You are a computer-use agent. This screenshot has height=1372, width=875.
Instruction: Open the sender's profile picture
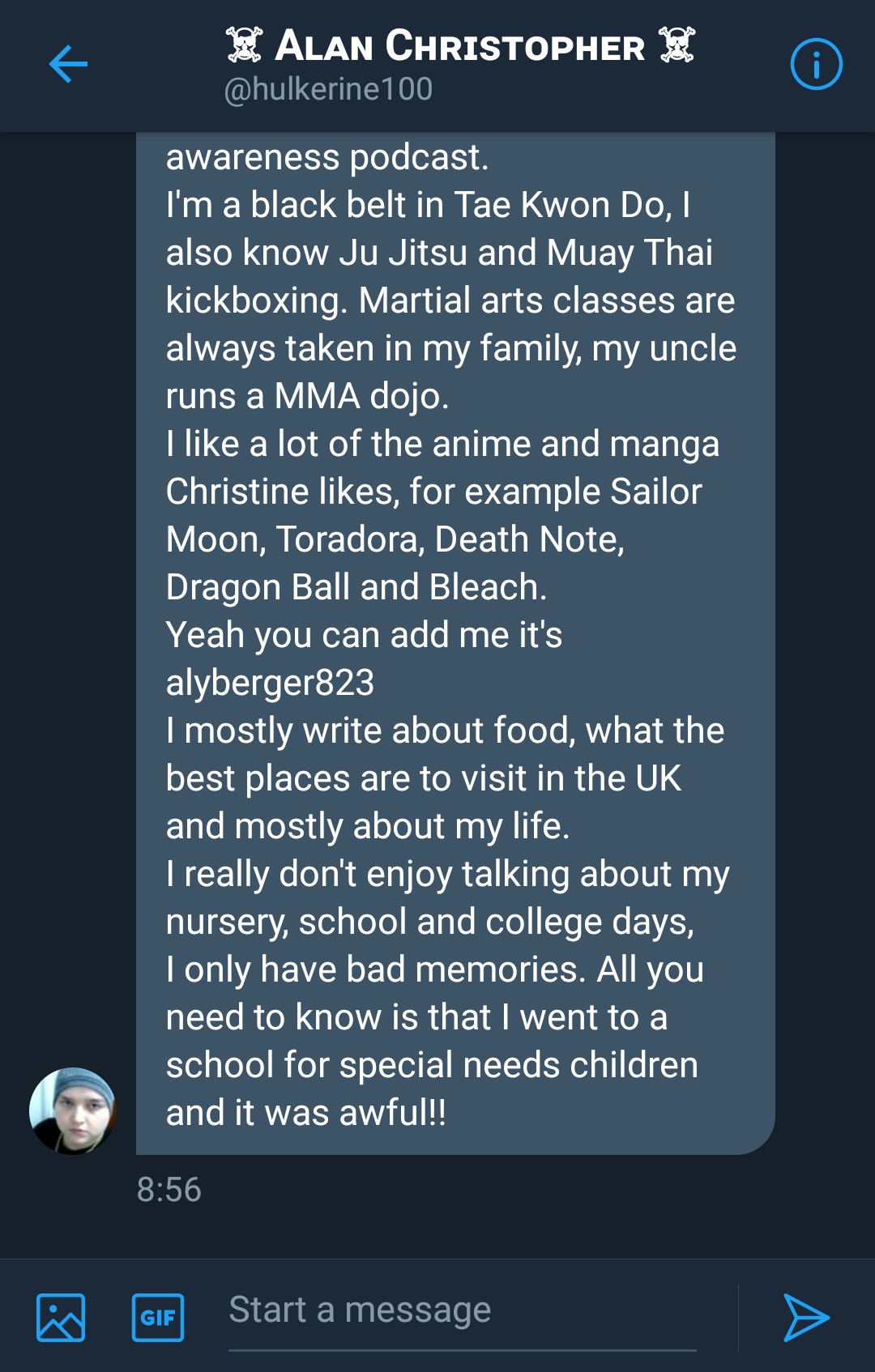point(73,1110)
